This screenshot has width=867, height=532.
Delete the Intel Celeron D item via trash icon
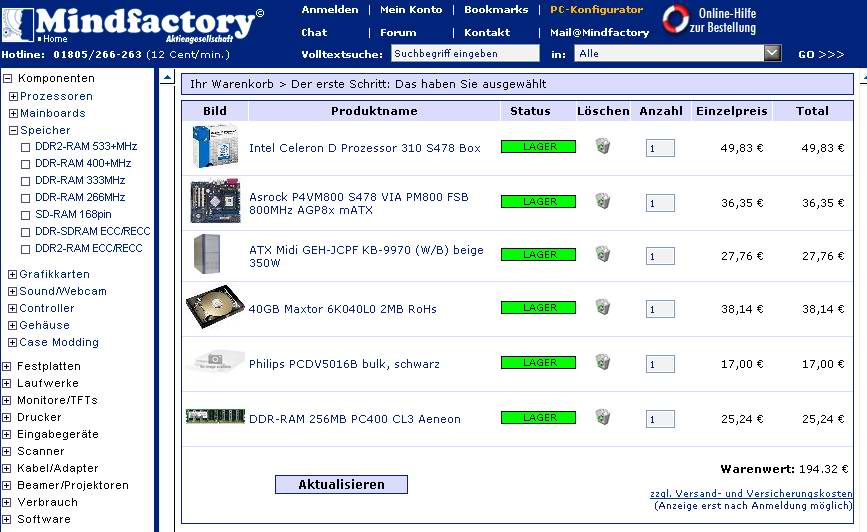(603, 146)
